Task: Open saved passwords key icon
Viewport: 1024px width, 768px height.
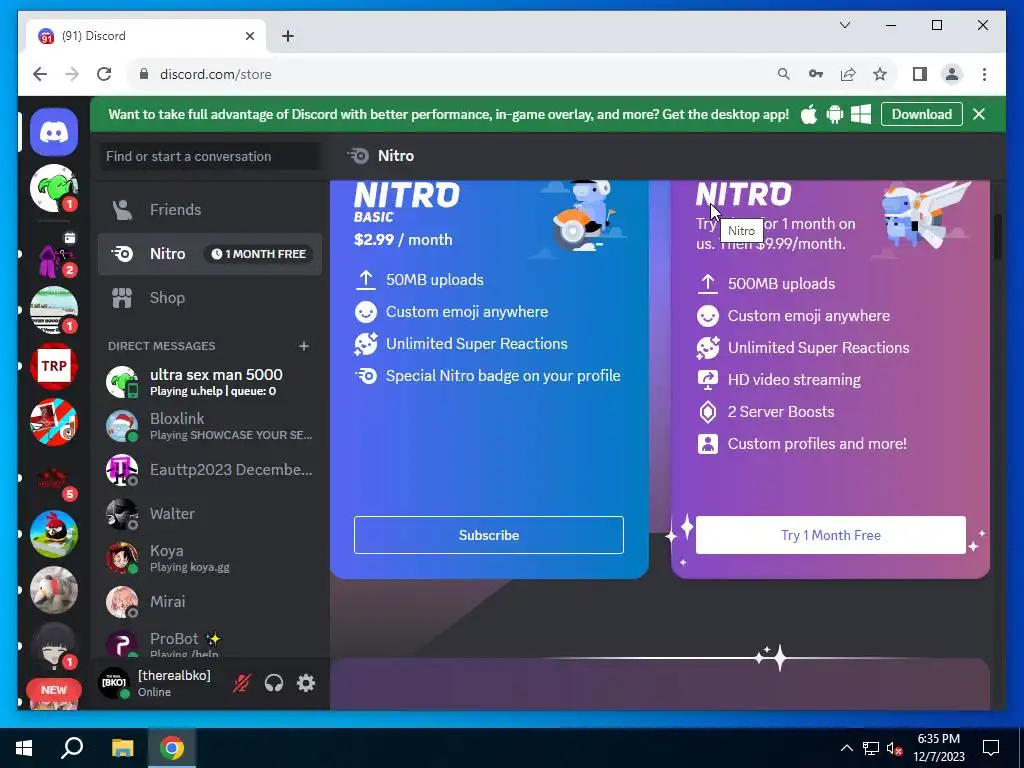Action: click(x=816, y=74)
